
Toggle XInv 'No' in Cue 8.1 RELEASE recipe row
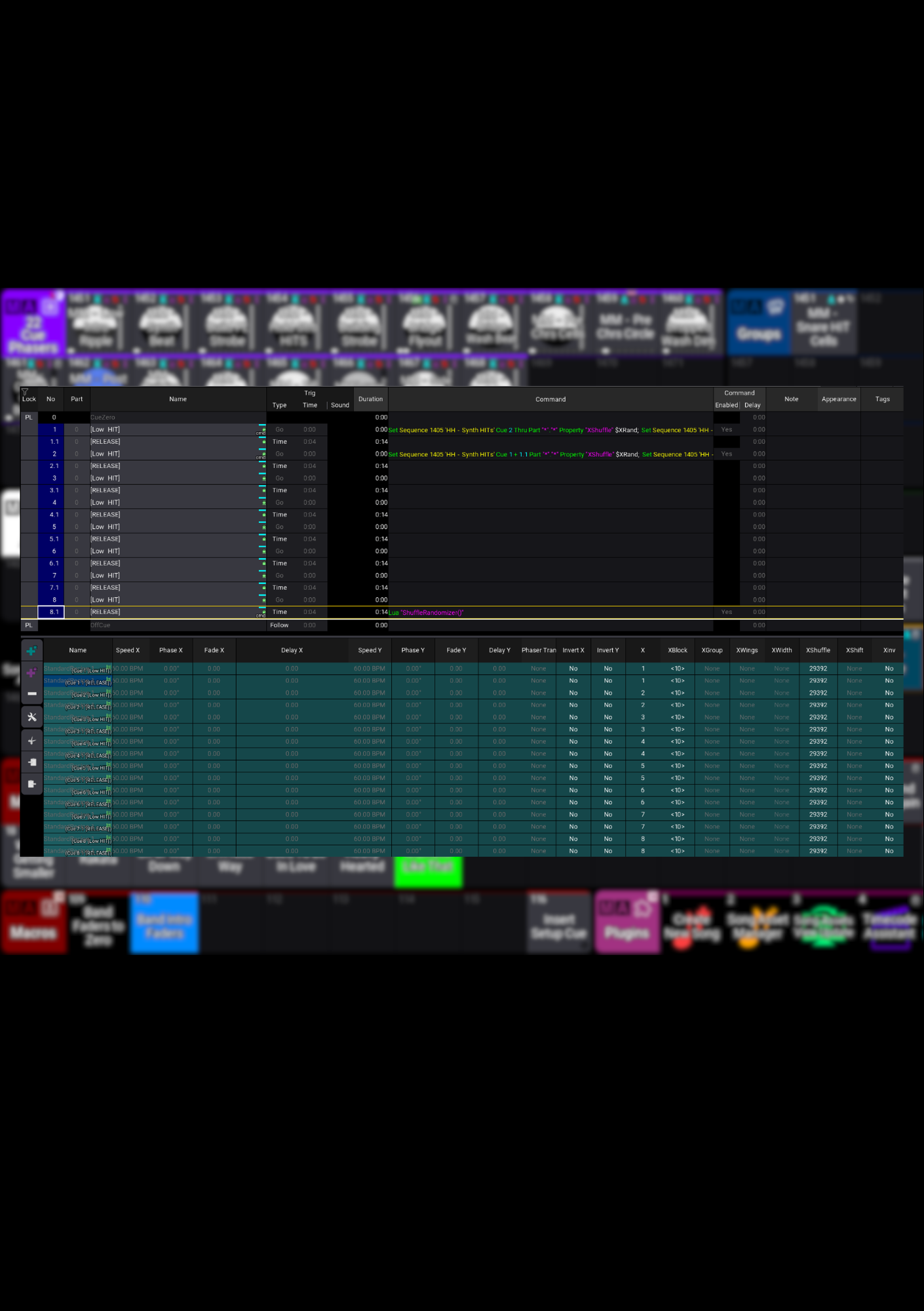(x=889, y=851)
